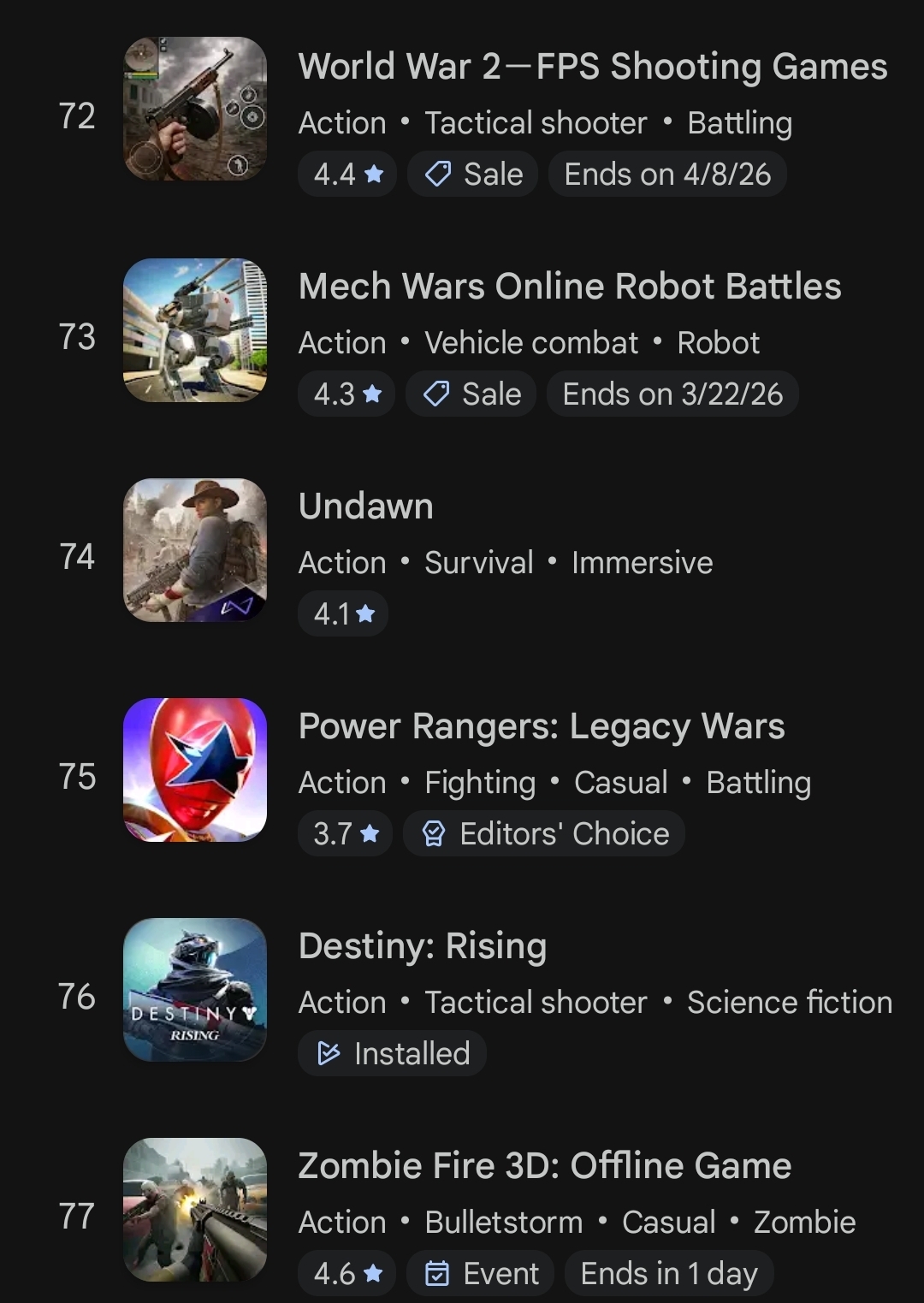Select Mech Wars Online Robot Battles title
This screenshot has height=1303, width=924.
(x=570, y=287)
